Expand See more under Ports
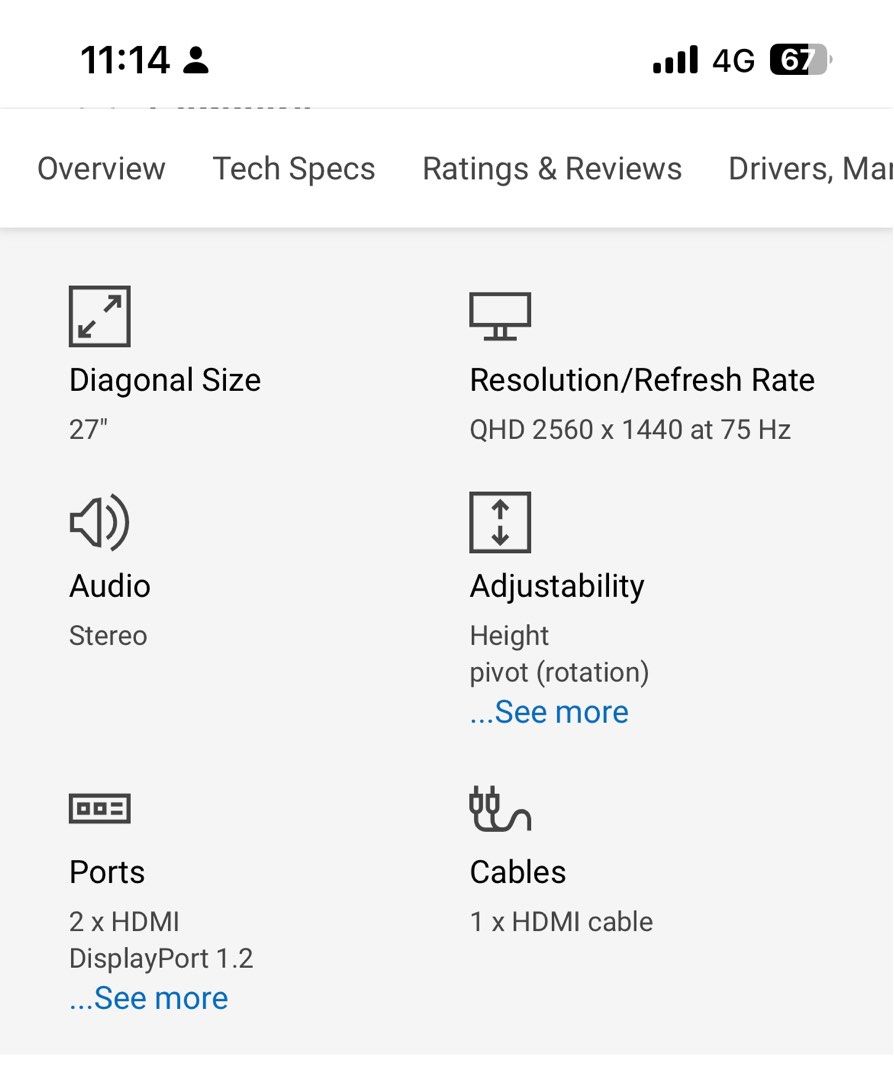The image size is (894, 1080). (149, 998)
